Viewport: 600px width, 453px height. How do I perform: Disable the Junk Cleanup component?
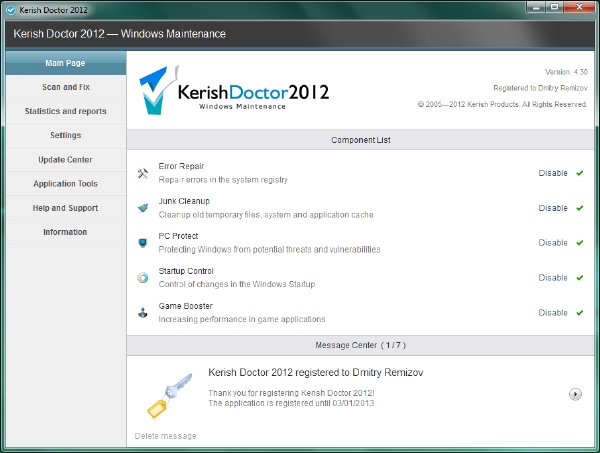[553, 208]
